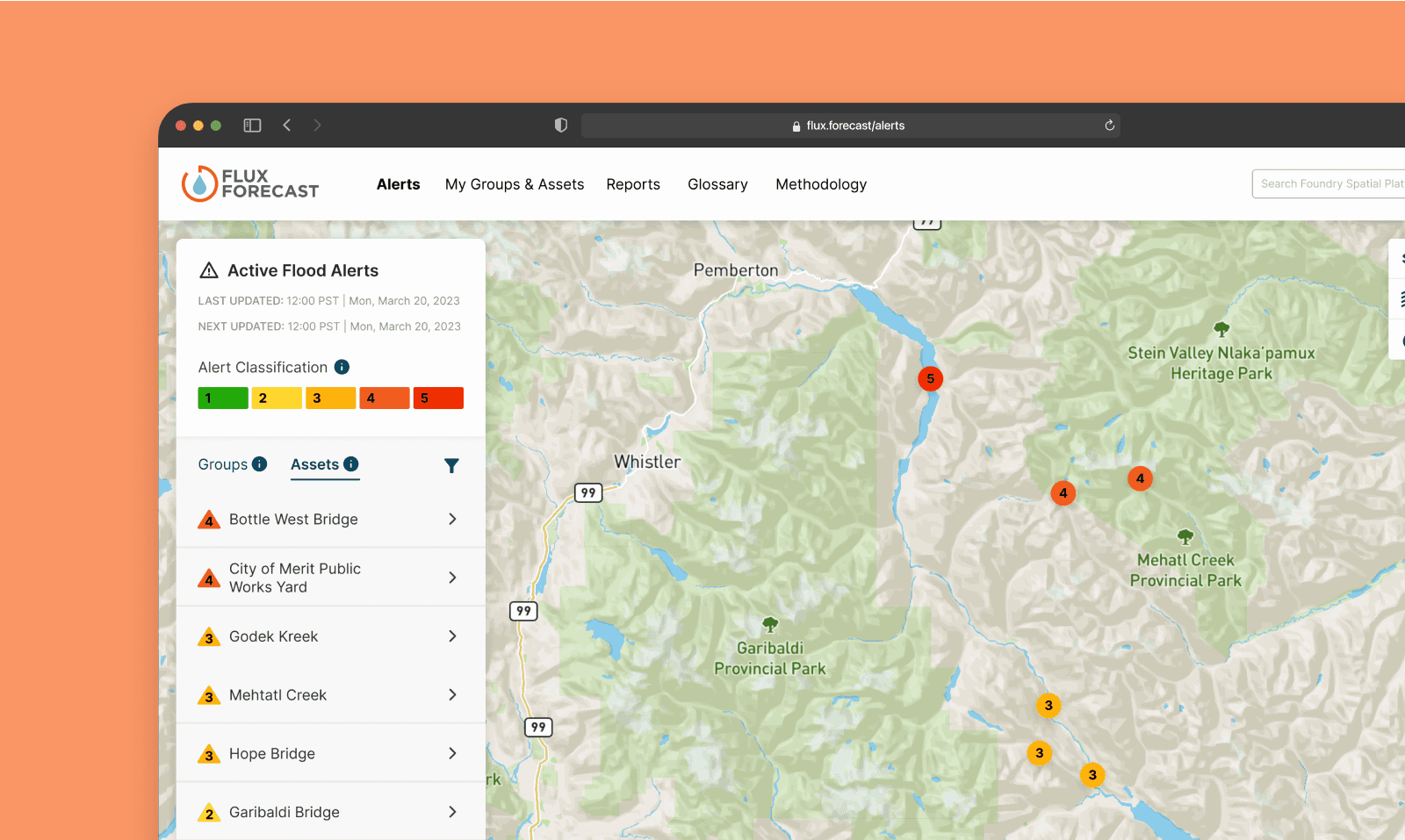Click Active Flood Alerts warning triangle icon
Screen dimensions: 1405x840
209,270
